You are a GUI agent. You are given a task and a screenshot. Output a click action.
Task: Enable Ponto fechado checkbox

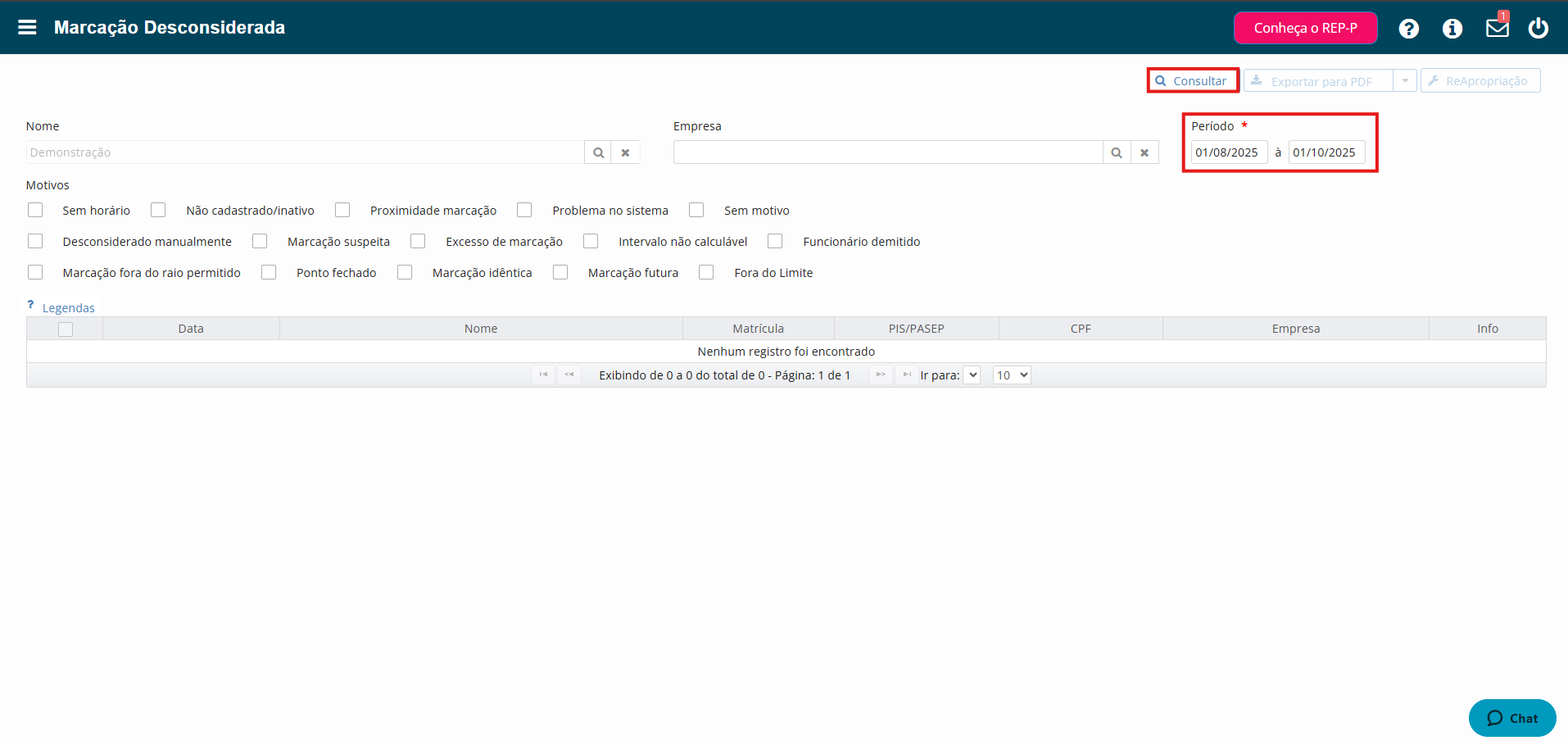[x=269, y=272]
